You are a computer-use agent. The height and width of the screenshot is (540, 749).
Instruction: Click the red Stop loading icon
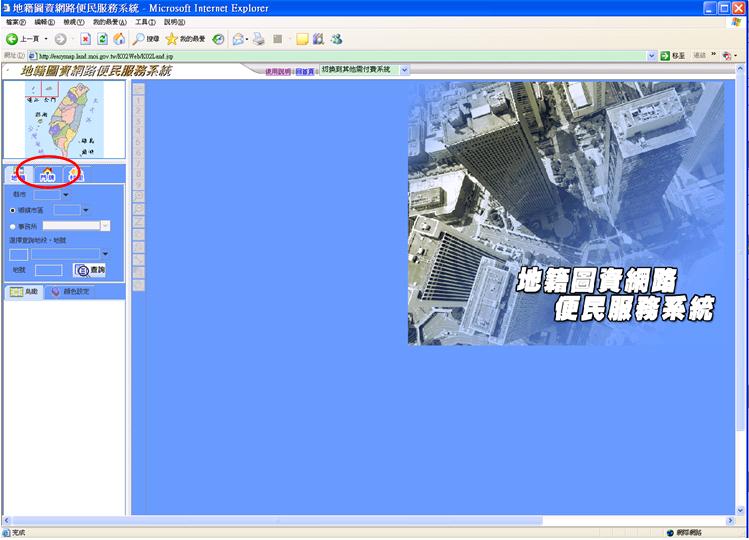[86, 39]
